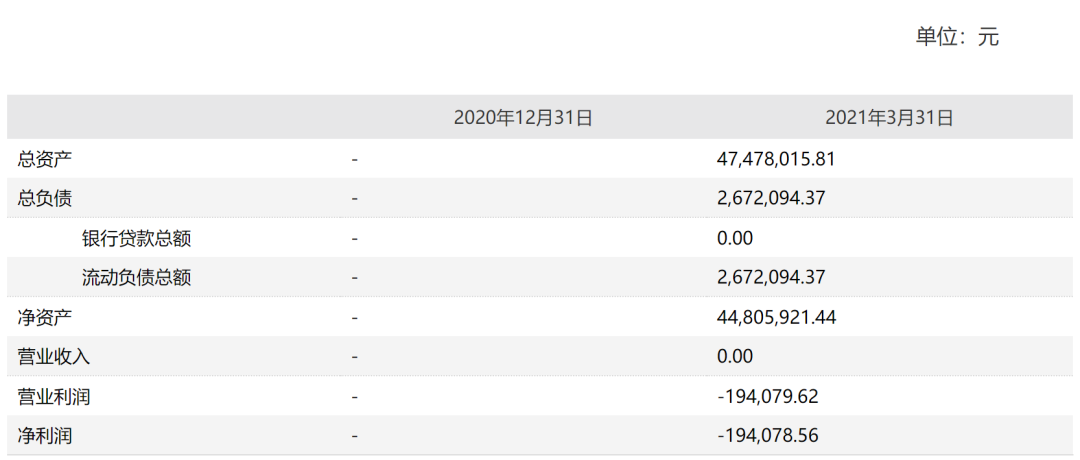Select the 银行贷款总额 value 0.00
The image size is (1080, 460).
[735, 239]
